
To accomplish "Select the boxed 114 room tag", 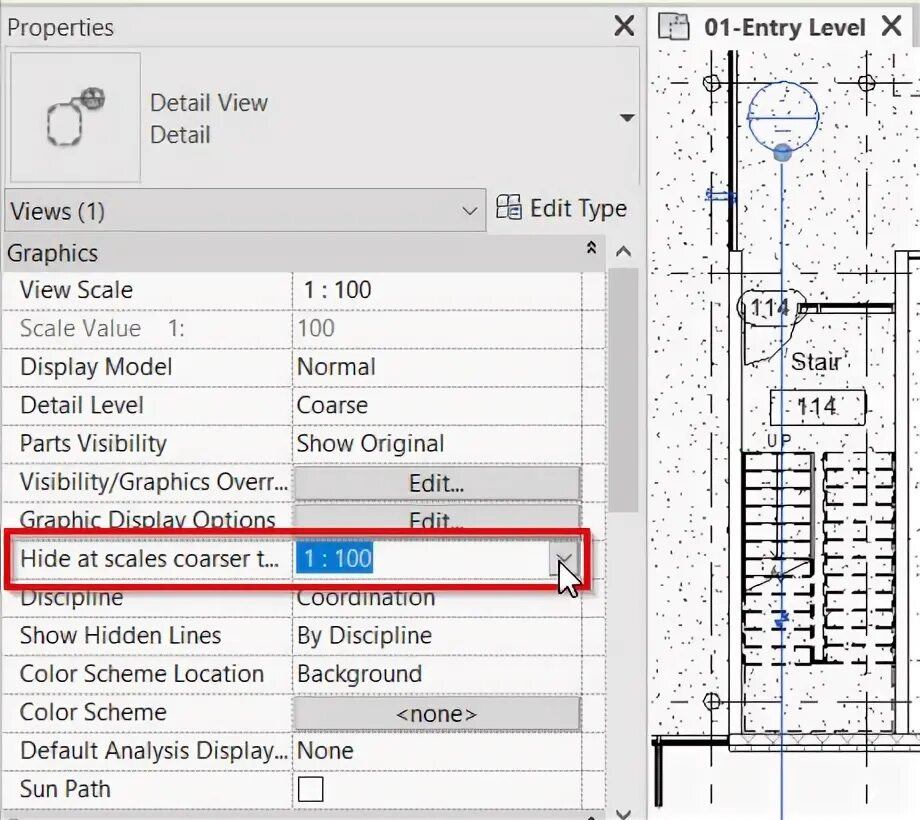I will pos(818,407).
